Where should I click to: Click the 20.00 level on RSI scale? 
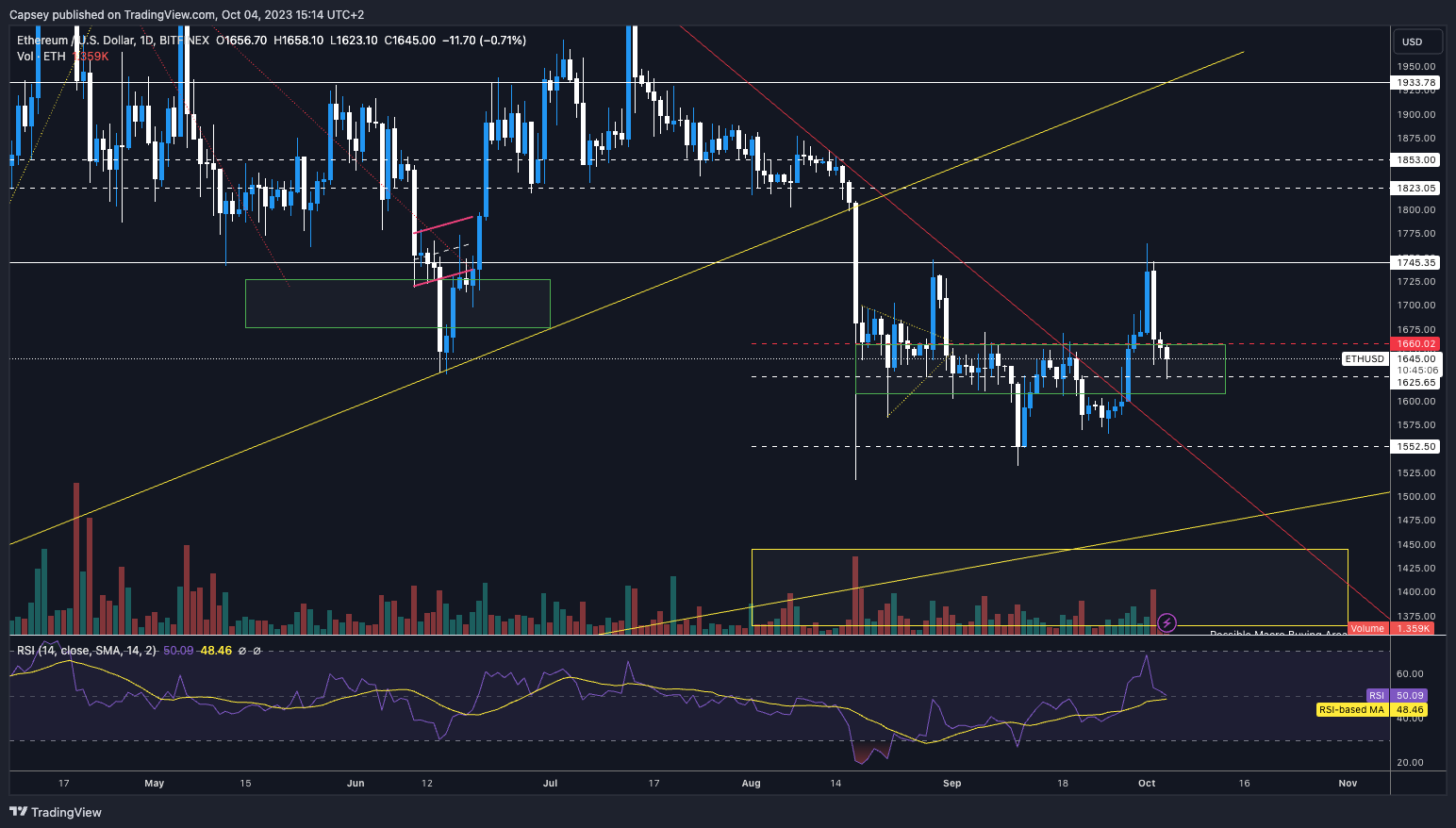[1410, 763]
